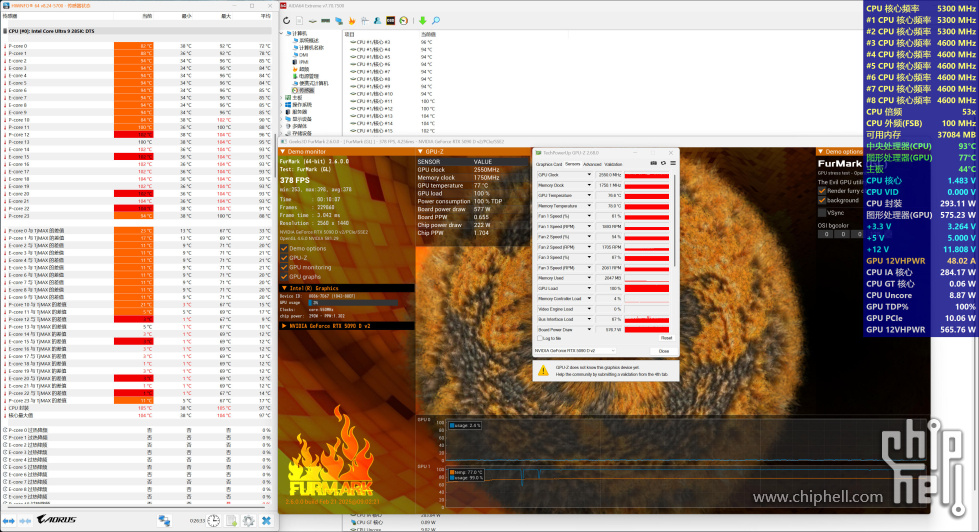Click the green download arrow in AIDA64 toolbar

(x=423, y=20)
